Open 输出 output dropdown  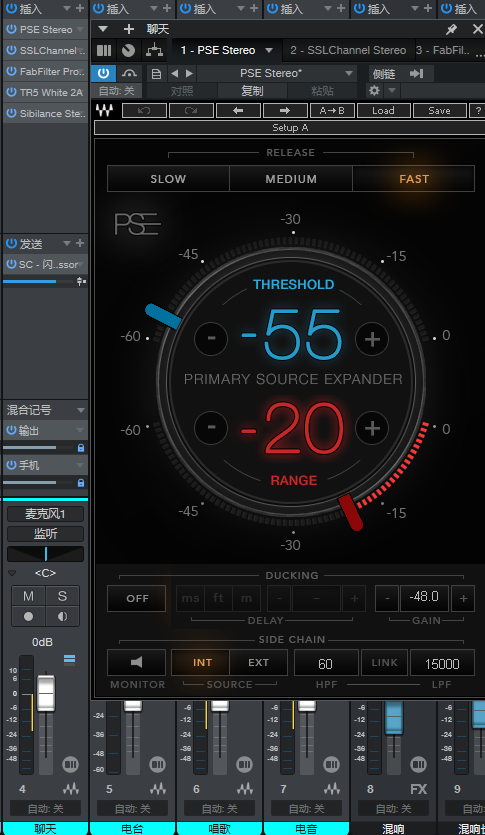pos(81,430)
